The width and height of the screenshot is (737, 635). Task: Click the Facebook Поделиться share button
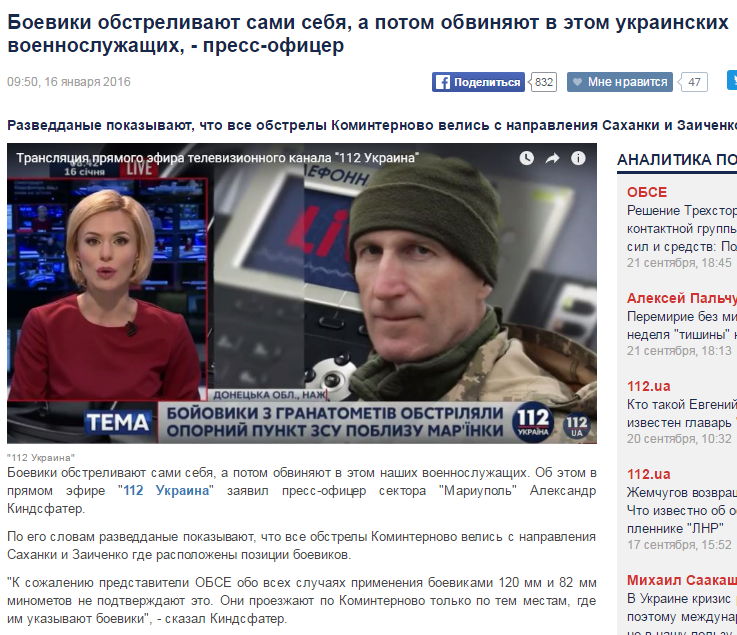tap(478, 82)
